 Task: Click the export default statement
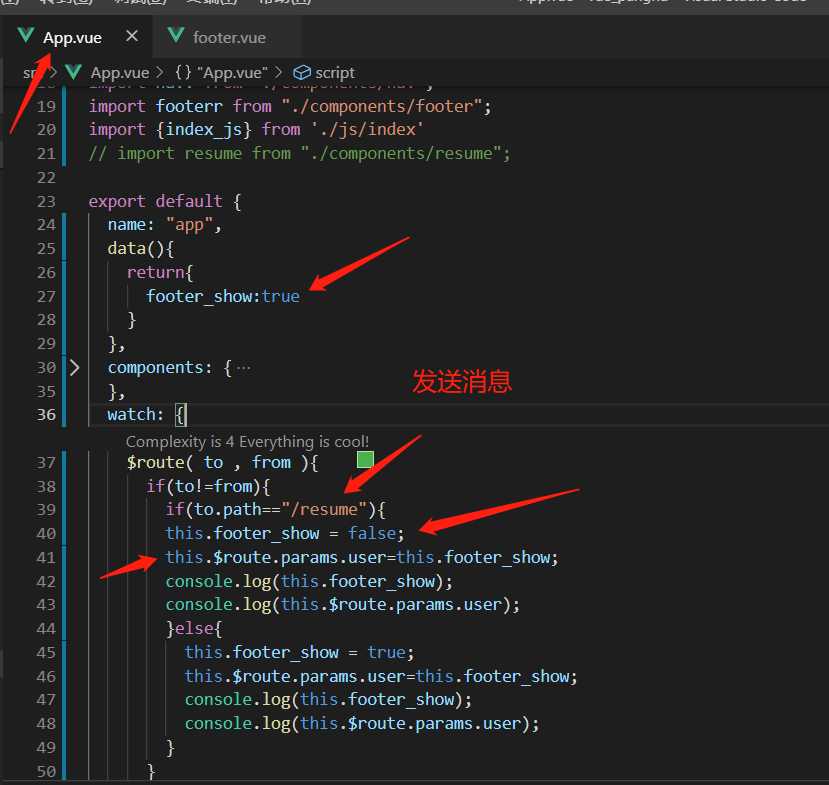155,201
